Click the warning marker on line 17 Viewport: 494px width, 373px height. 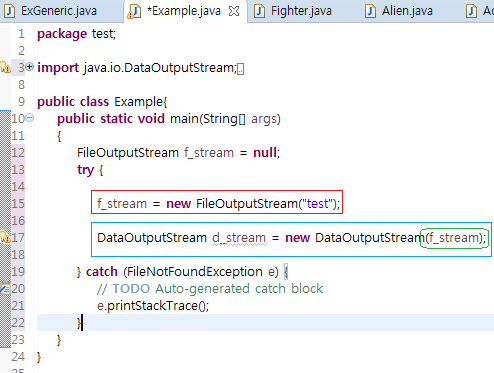[x=5, y=237]
